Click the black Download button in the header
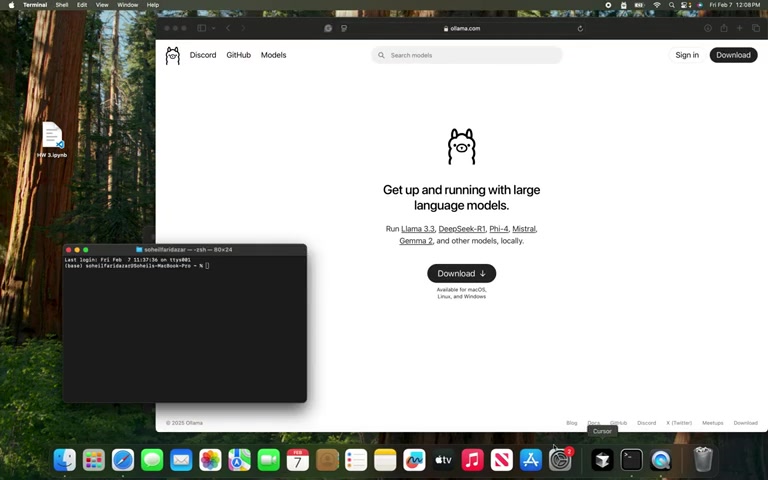The height and width of the screenshot is (480, 768). [733, 55]
